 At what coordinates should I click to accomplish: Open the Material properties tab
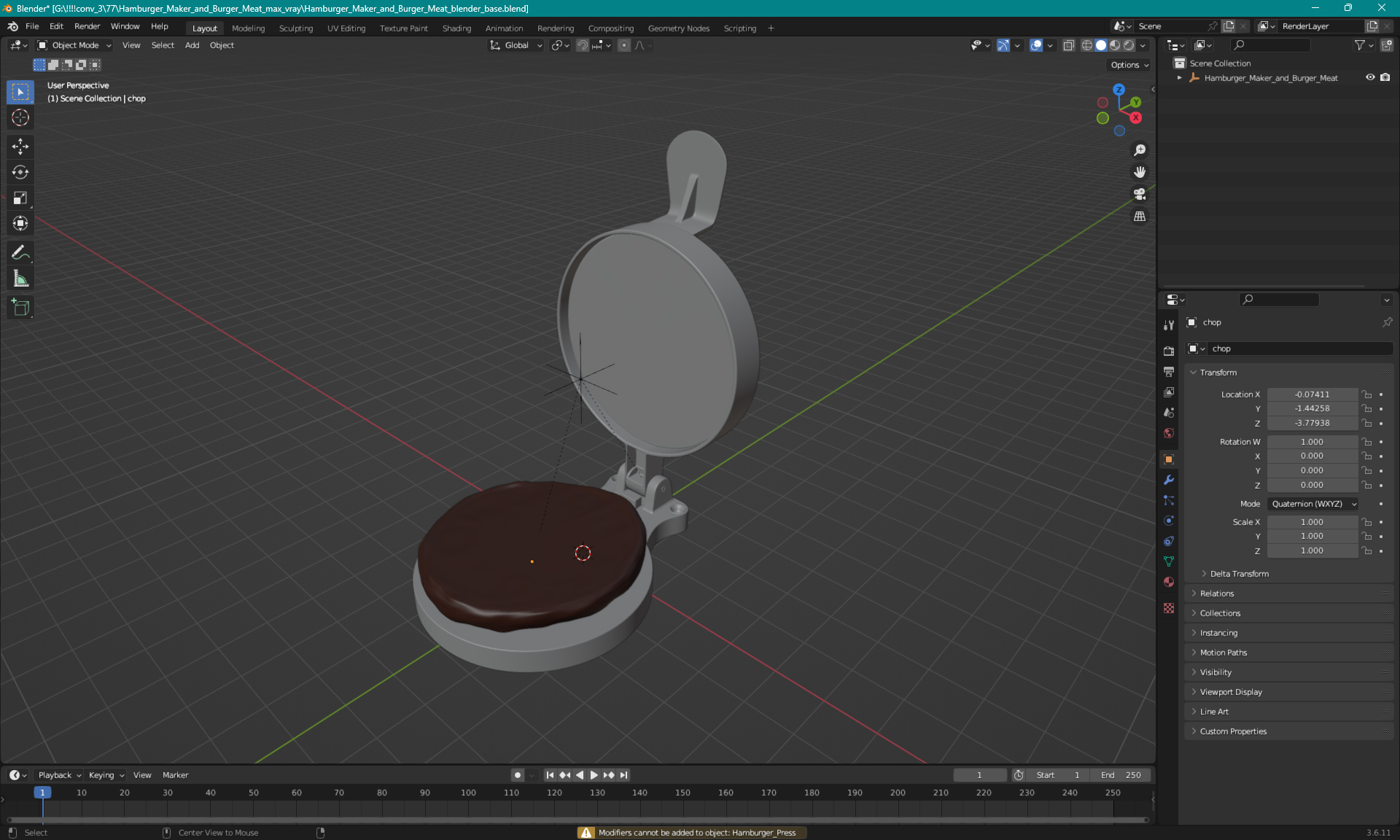click(x=1169, y=582)
